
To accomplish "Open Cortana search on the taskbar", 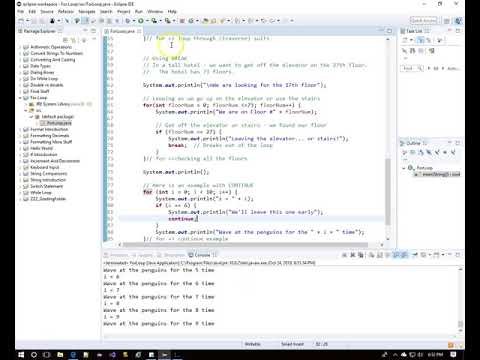I will pos(34,355).
